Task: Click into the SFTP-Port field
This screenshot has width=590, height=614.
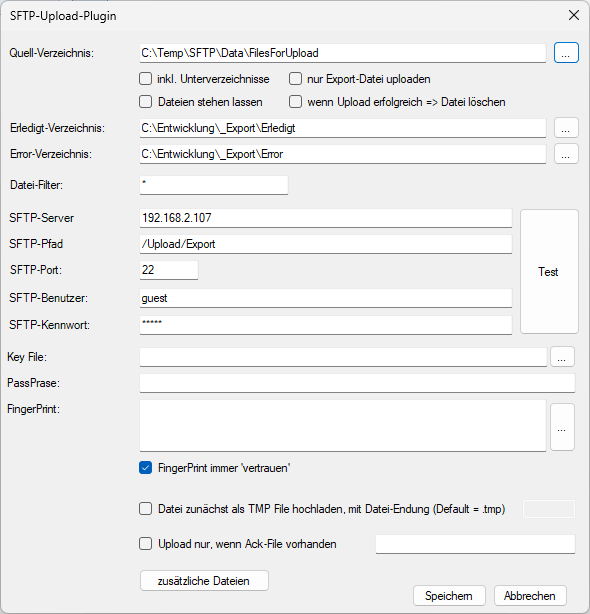Action: pos(169,270)
